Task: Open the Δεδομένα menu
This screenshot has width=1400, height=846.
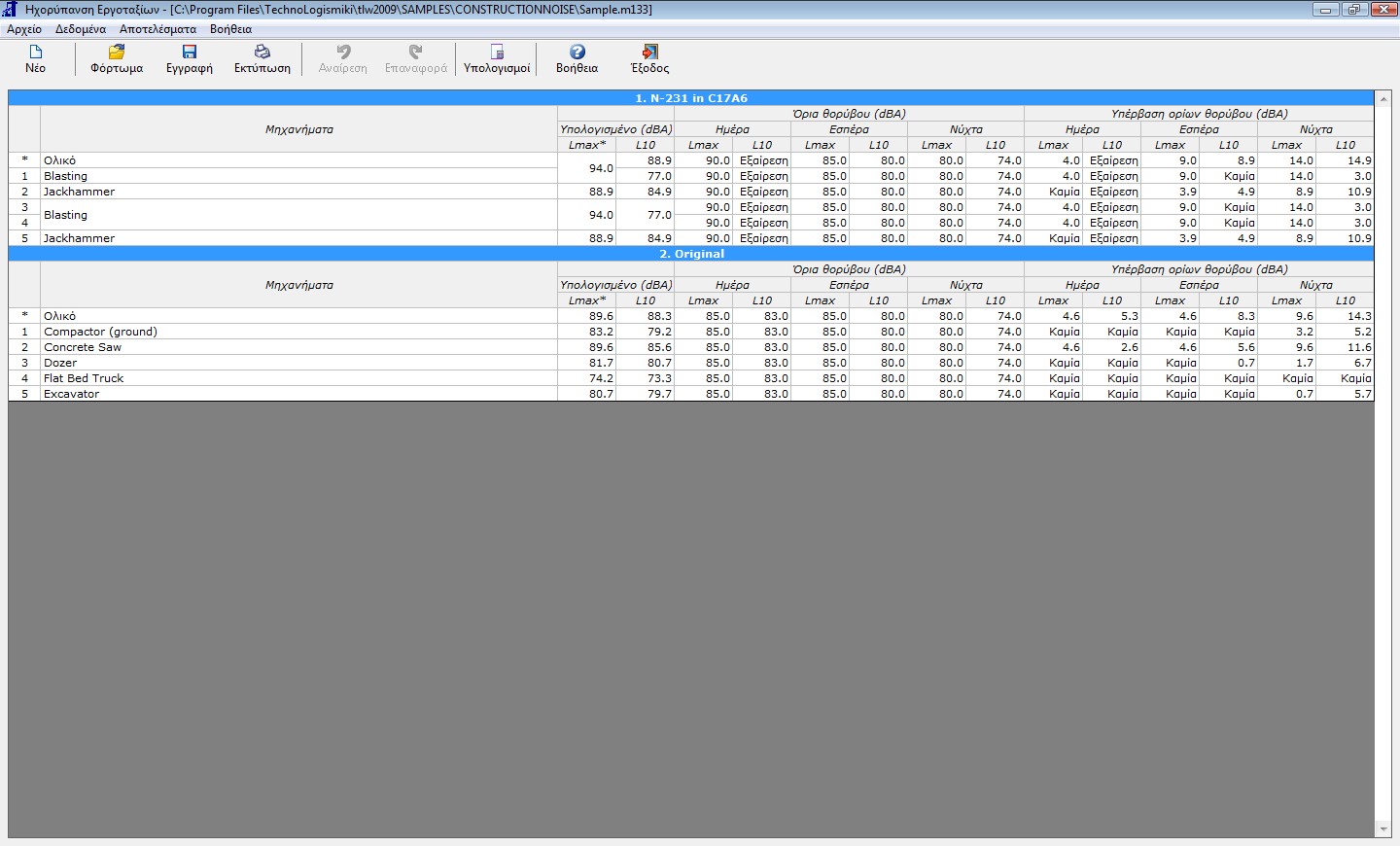Action: coord(81,29)
